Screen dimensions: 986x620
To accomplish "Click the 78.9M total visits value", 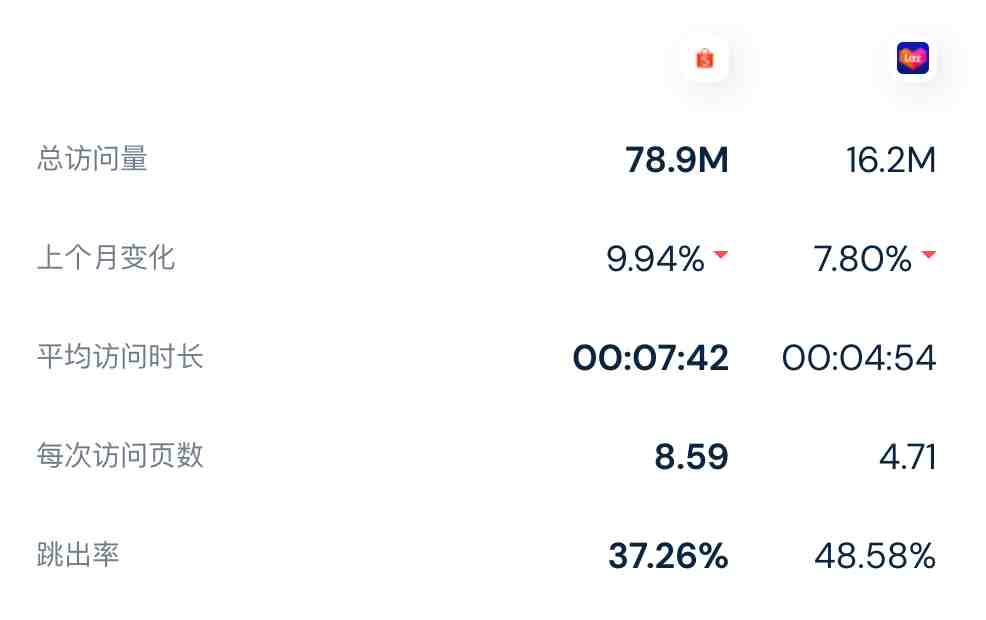I will 677,160.
